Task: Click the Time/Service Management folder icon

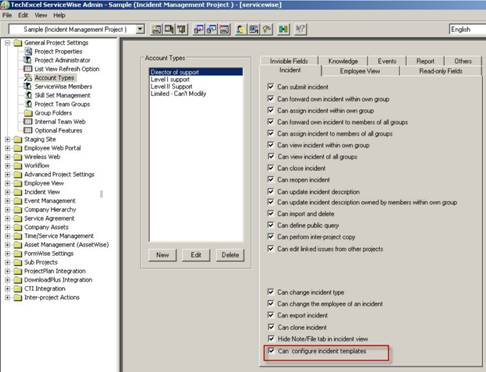Action: (x=18, y=236)
